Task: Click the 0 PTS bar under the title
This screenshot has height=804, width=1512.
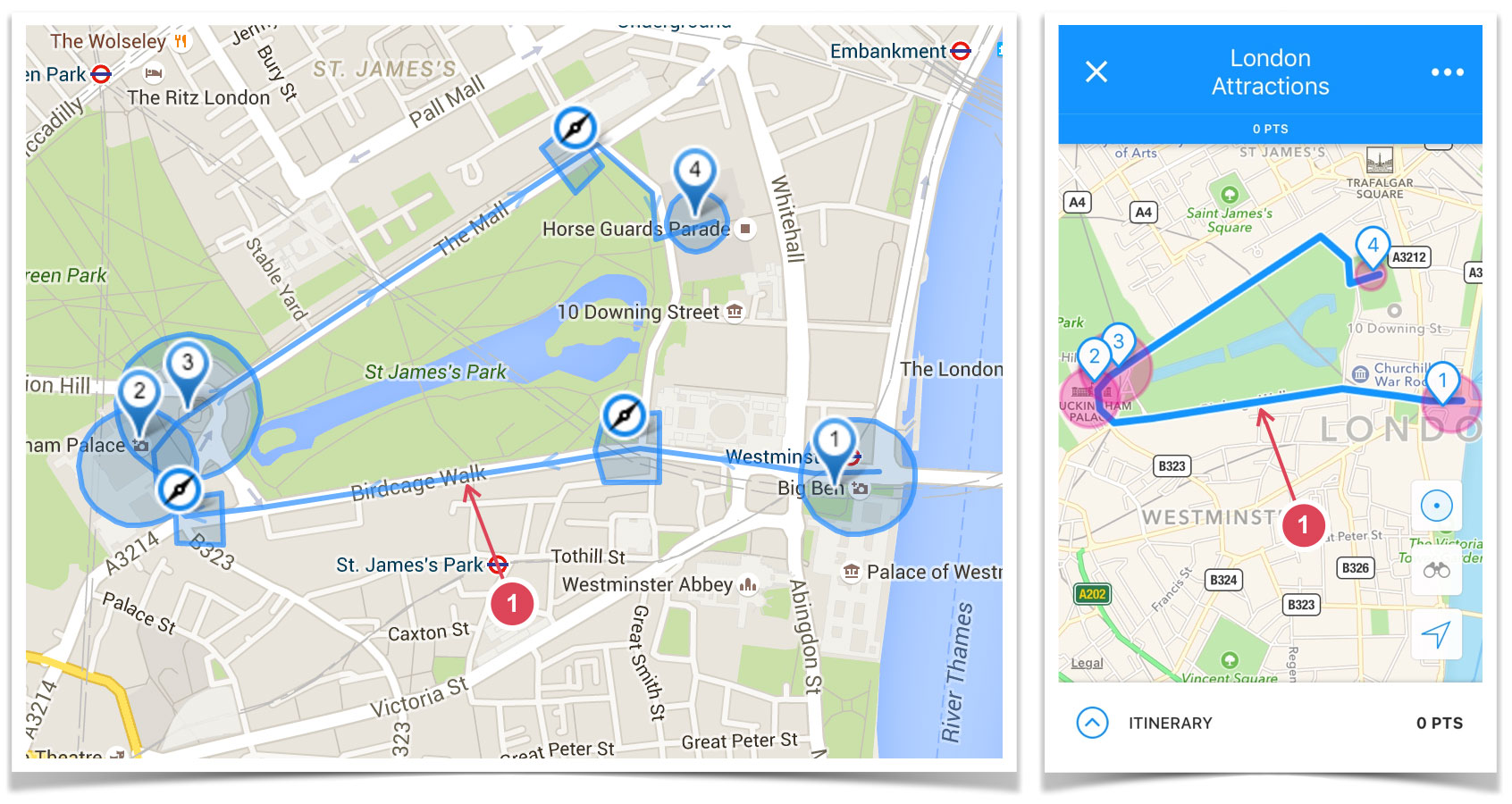Action: coord(1270,129)
